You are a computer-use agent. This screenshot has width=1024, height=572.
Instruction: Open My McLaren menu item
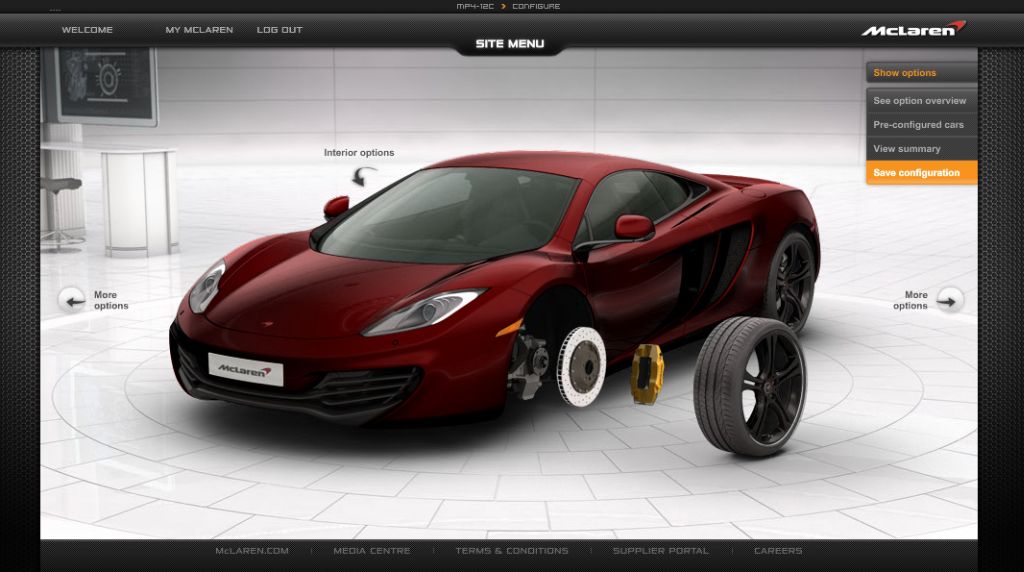click(x=199, y=30)
